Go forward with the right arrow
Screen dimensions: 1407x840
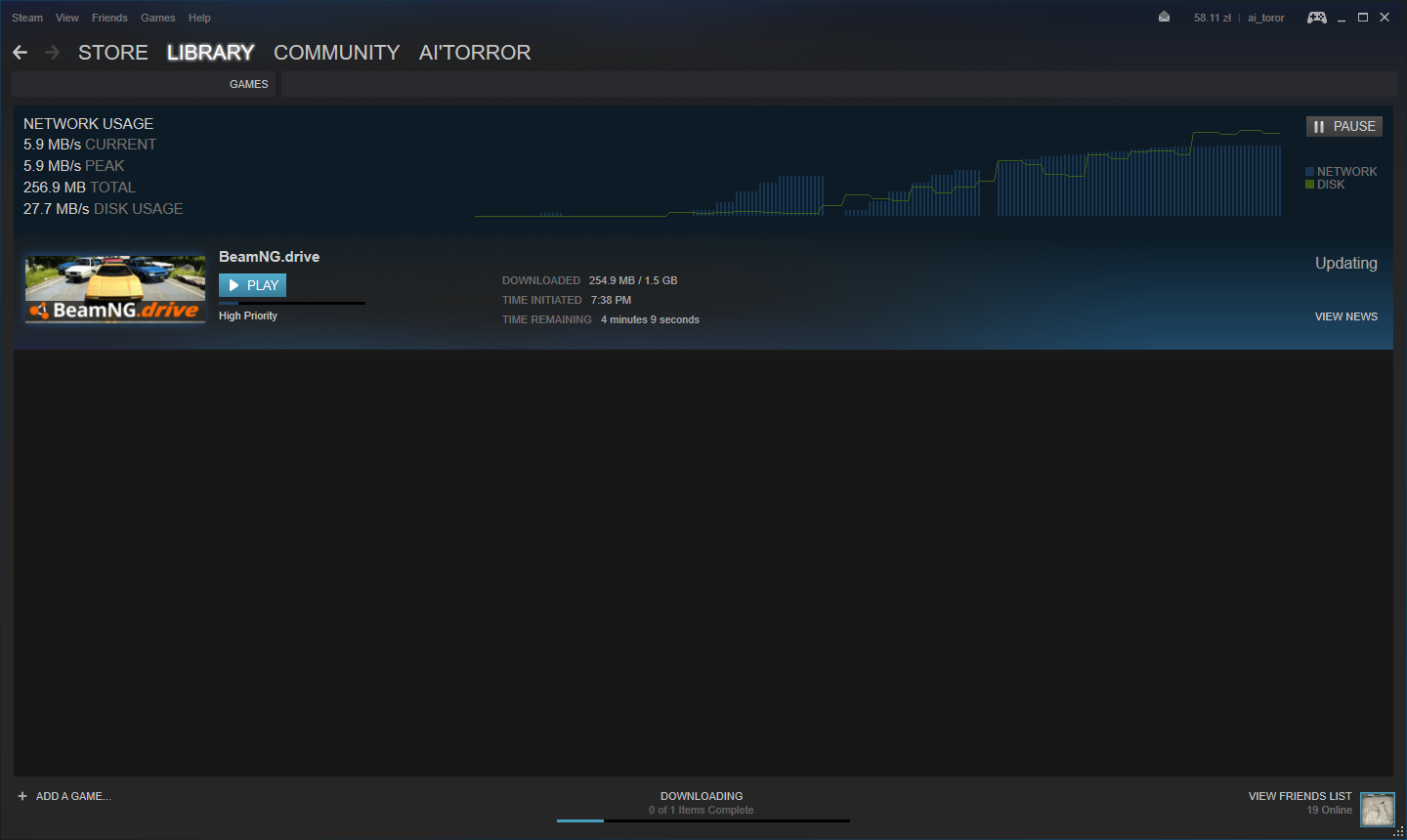click(53, 53)
